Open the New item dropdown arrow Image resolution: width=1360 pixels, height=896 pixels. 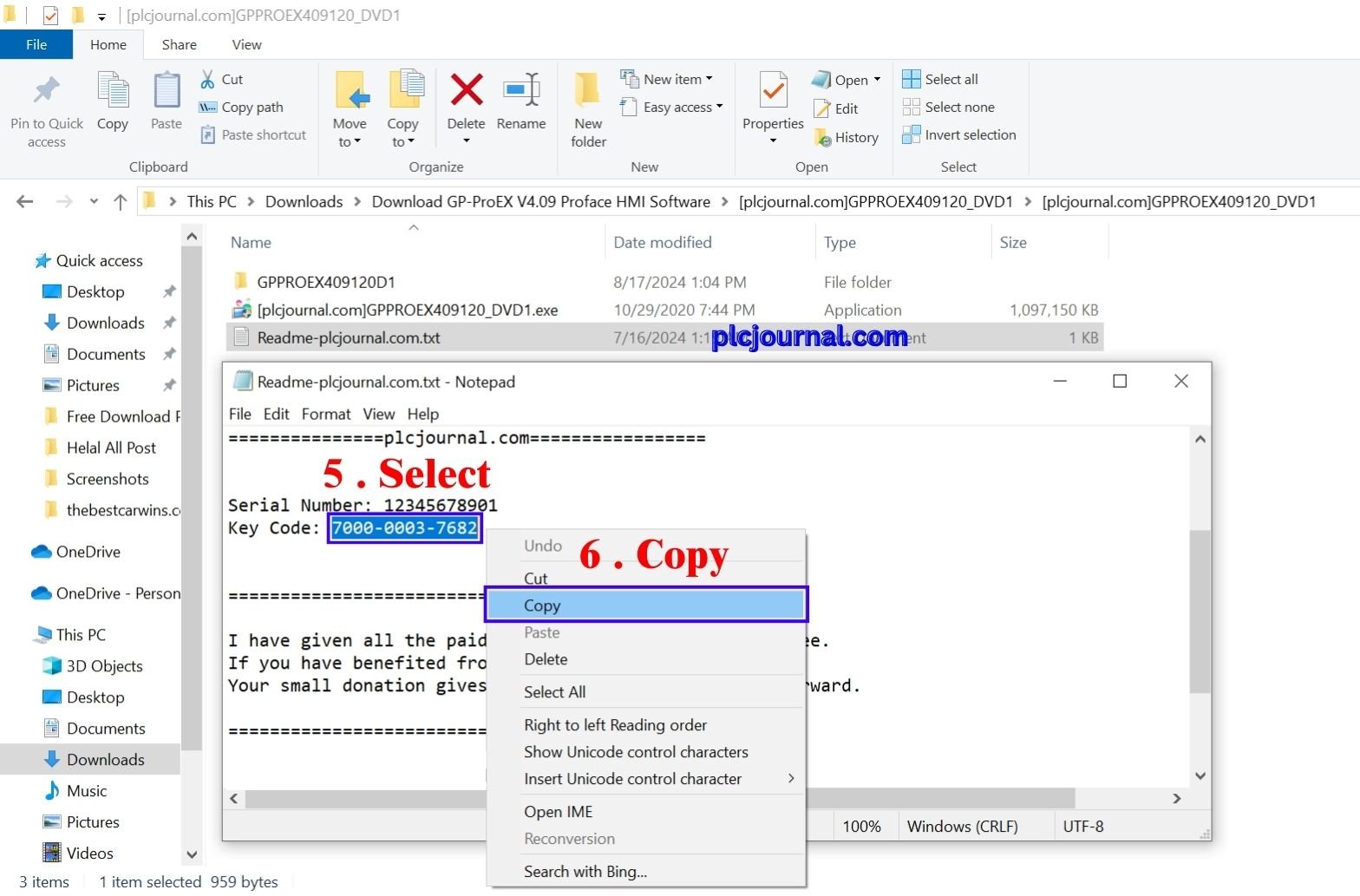(x=709, y=79)
